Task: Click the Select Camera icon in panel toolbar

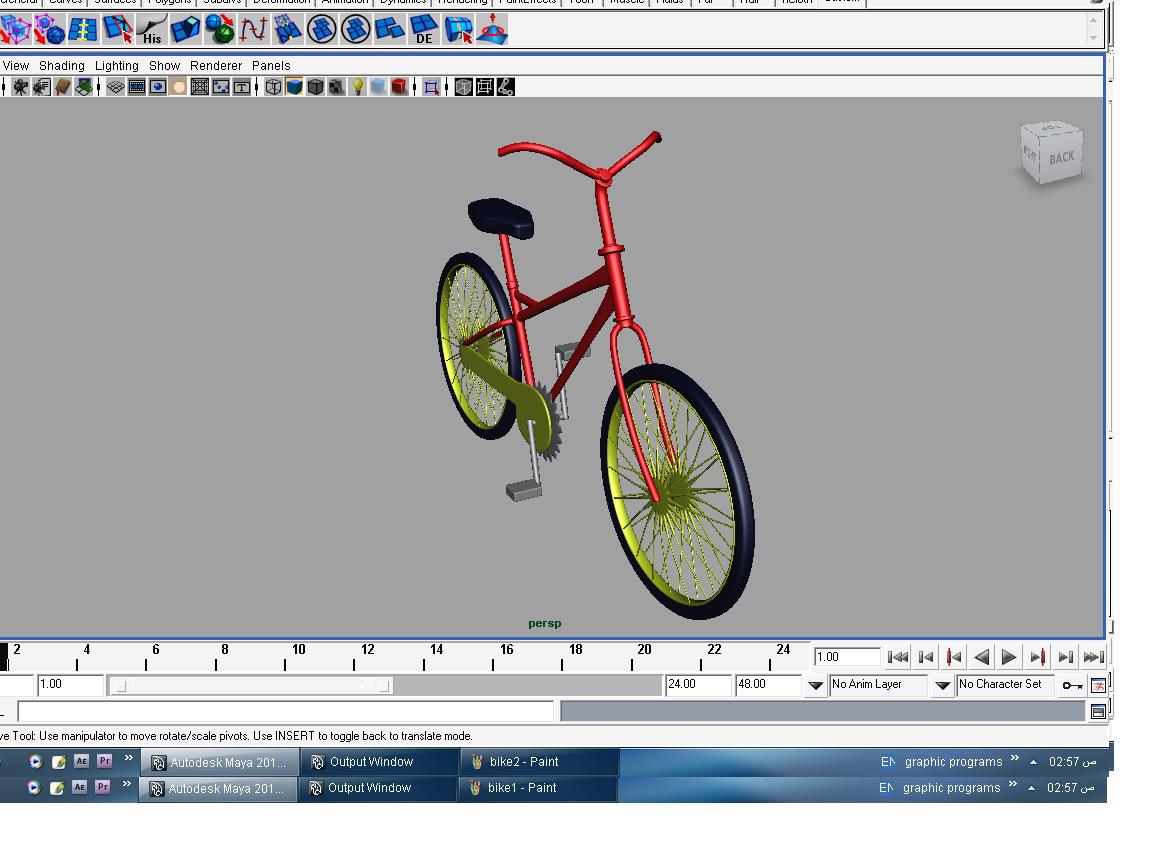Action: click(x=20, y=87)
